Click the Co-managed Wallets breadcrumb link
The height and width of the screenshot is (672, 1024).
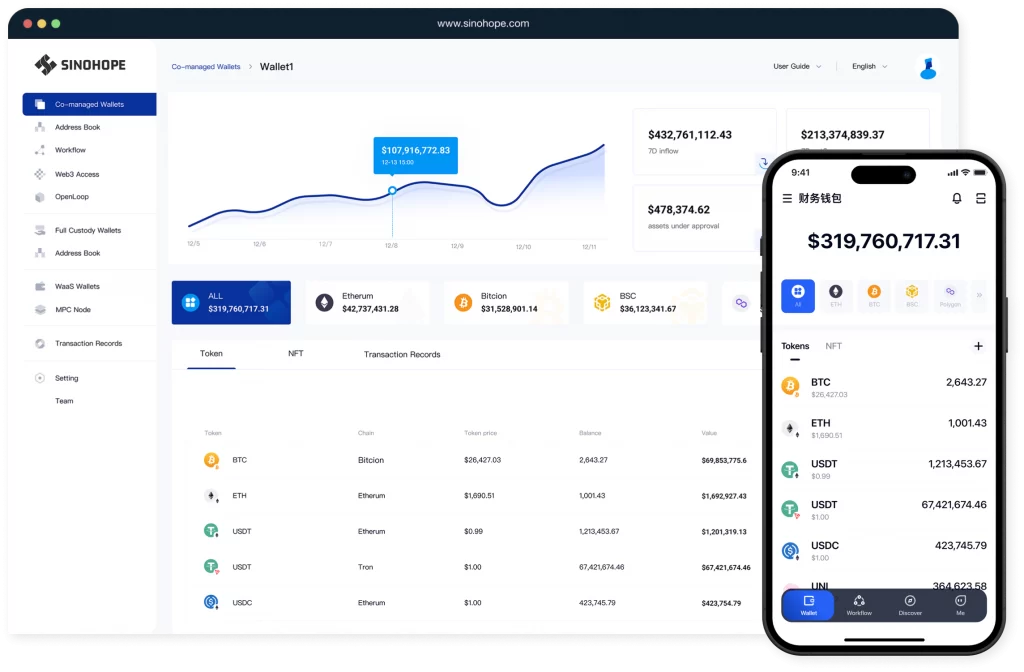206,67
